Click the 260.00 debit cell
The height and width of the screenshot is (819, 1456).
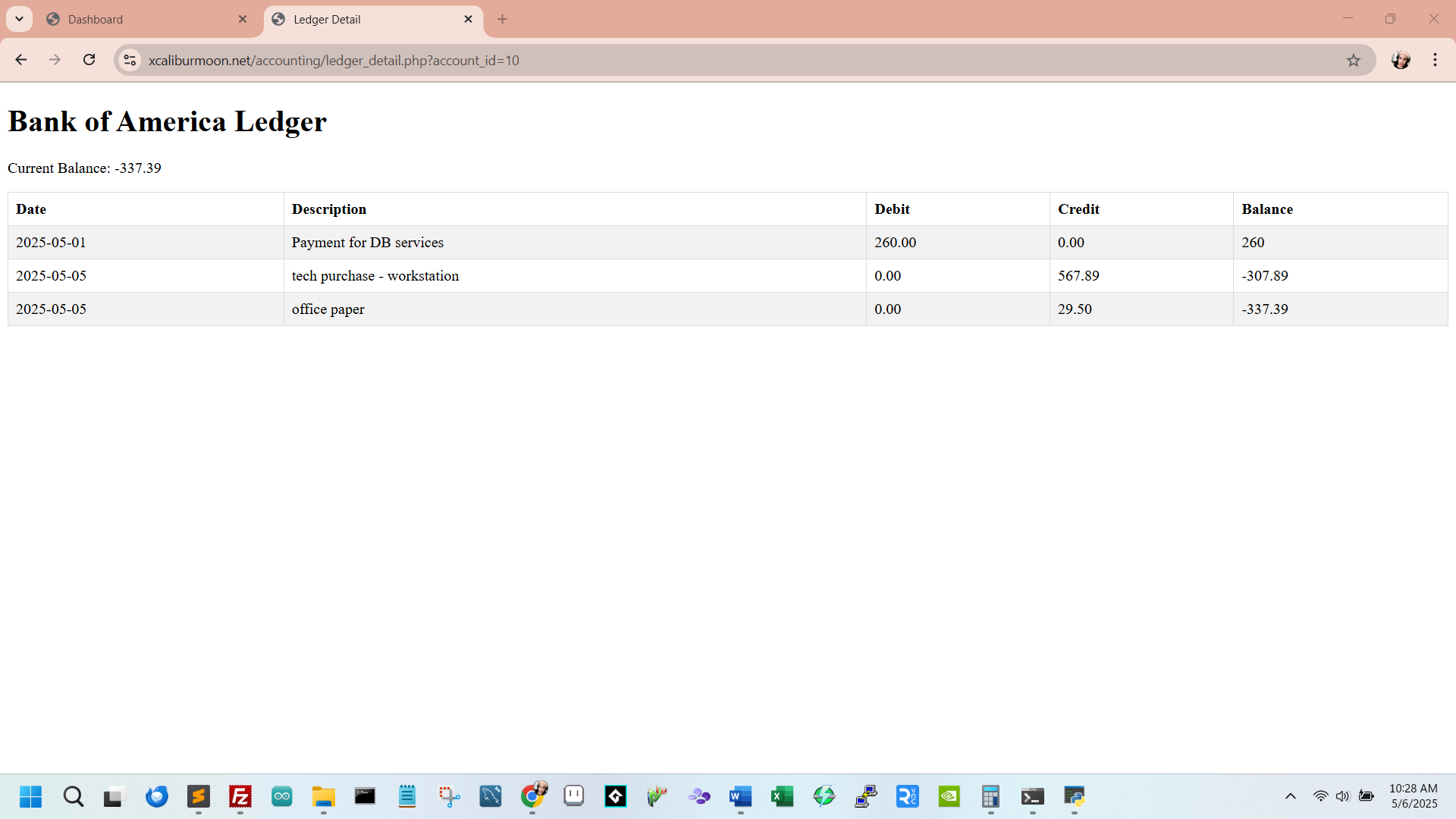(958, 243)
